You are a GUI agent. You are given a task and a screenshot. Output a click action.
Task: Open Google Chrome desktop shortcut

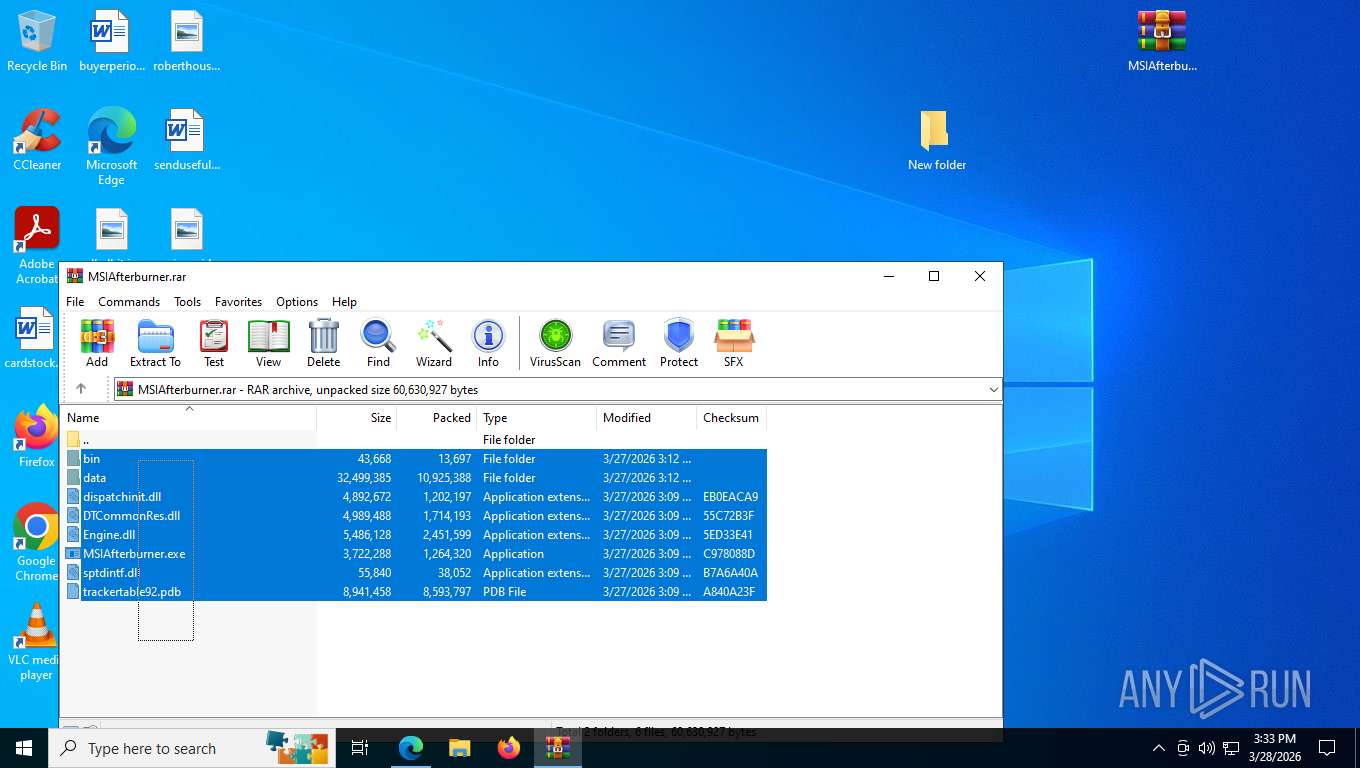click(x=37, y=542)
